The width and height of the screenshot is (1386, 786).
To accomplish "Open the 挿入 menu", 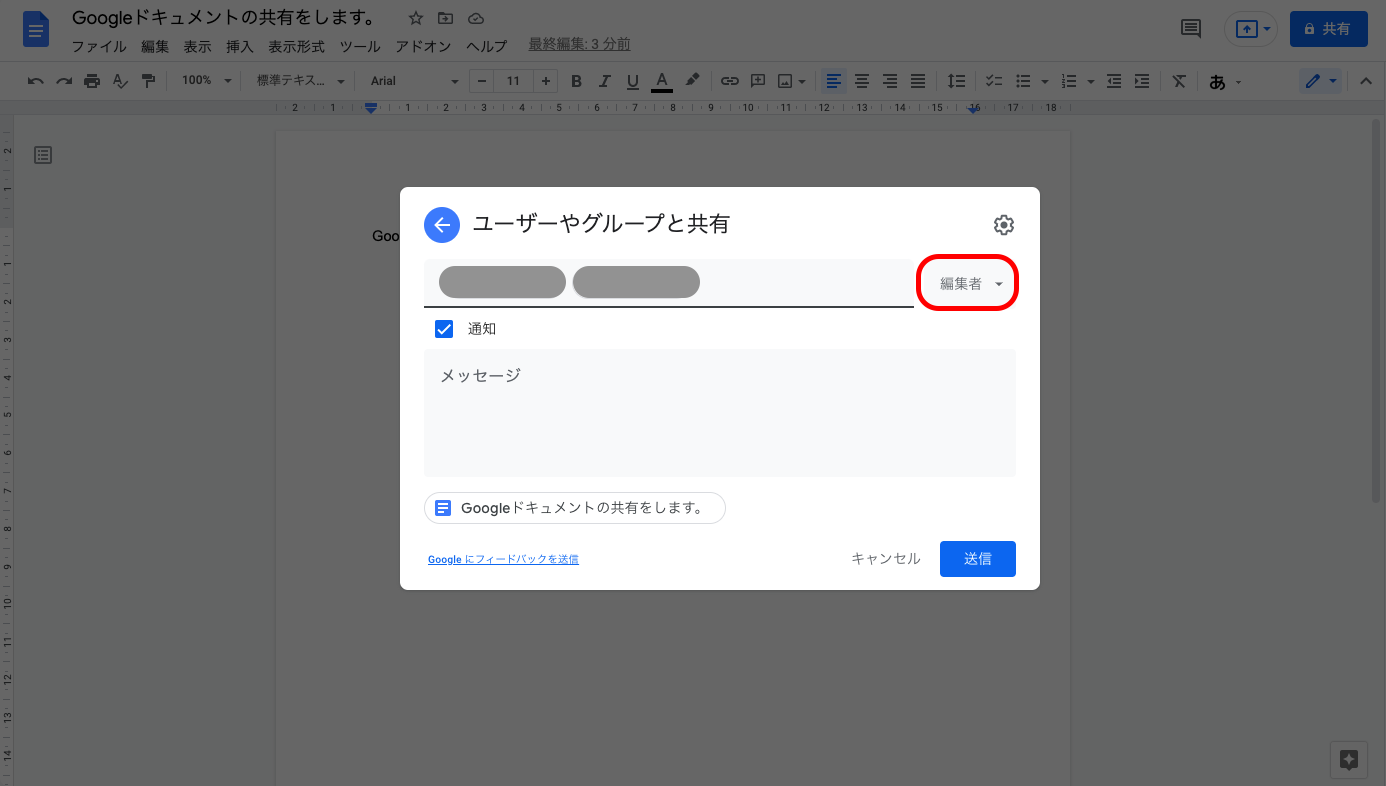I will [x=240, y=46].
